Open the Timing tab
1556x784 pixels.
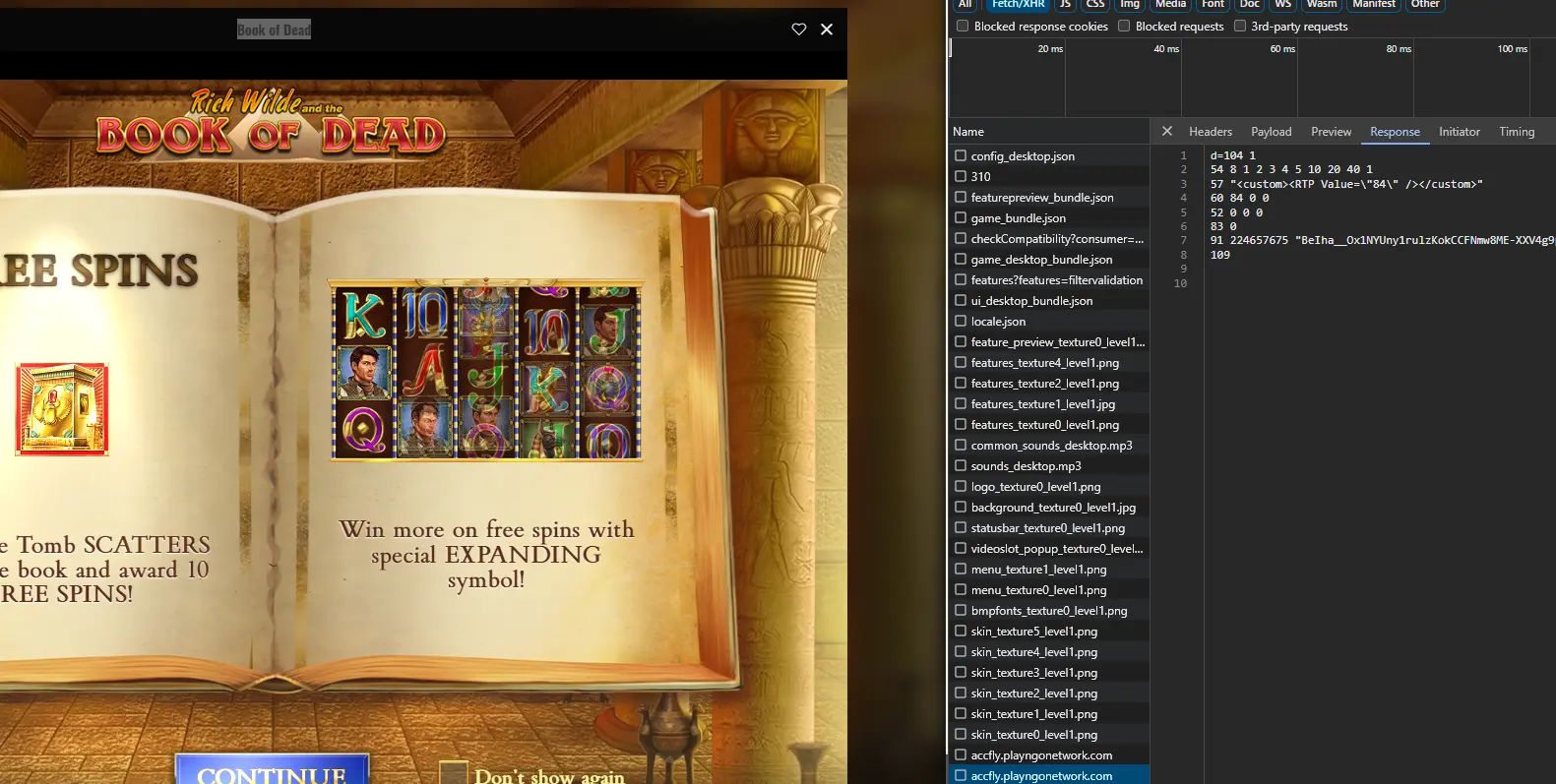(x=1517, y=132)
